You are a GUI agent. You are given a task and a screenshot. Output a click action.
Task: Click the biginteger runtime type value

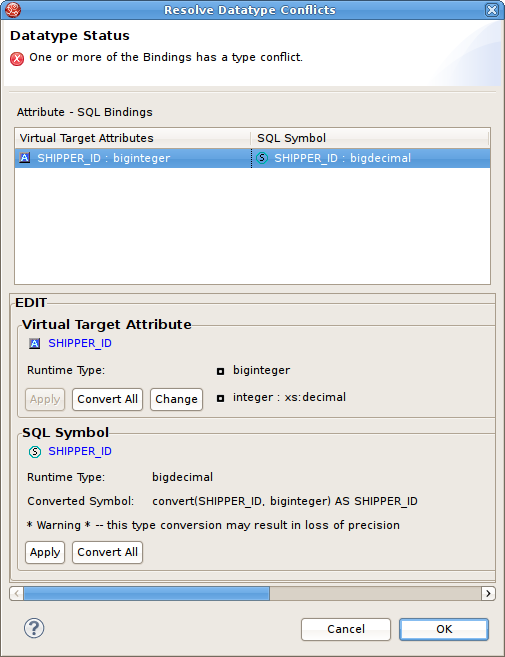pyautogui.click(x=262, y=371)
